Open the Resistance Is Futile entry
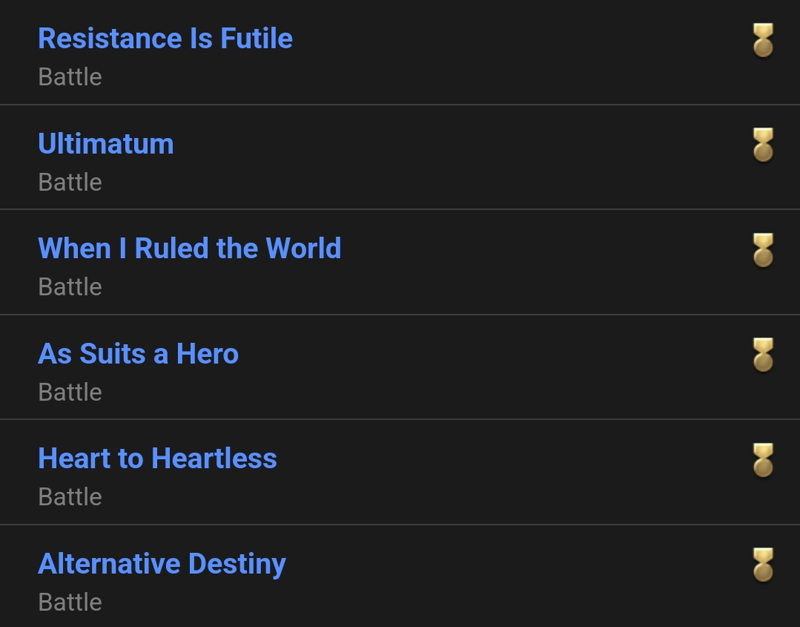This screenshot has width=800, height=627. coord(165,38)
